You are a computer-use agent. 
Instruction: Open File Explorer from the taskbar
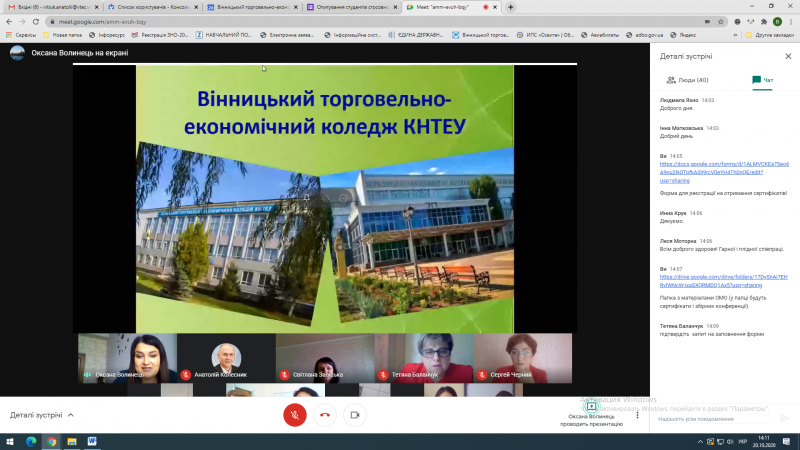(72, 441)
